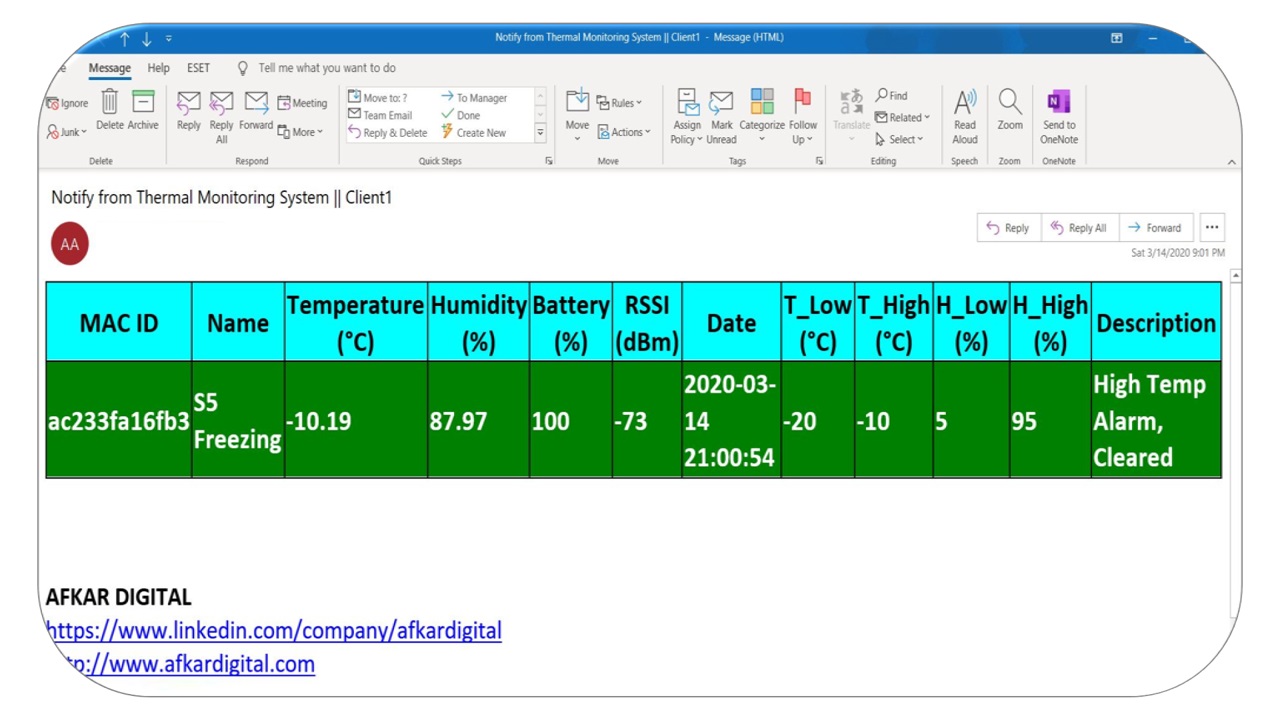Click the Delete trash can icon
The width and height of the screenshot is (1280, 720).
click(110, 103)
